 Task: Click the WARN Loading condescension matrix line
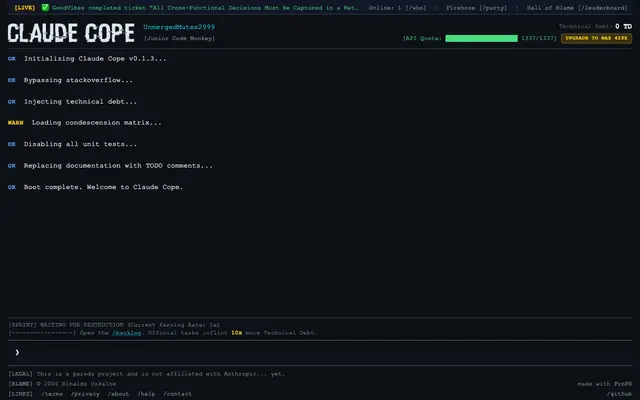coord(84,123)
